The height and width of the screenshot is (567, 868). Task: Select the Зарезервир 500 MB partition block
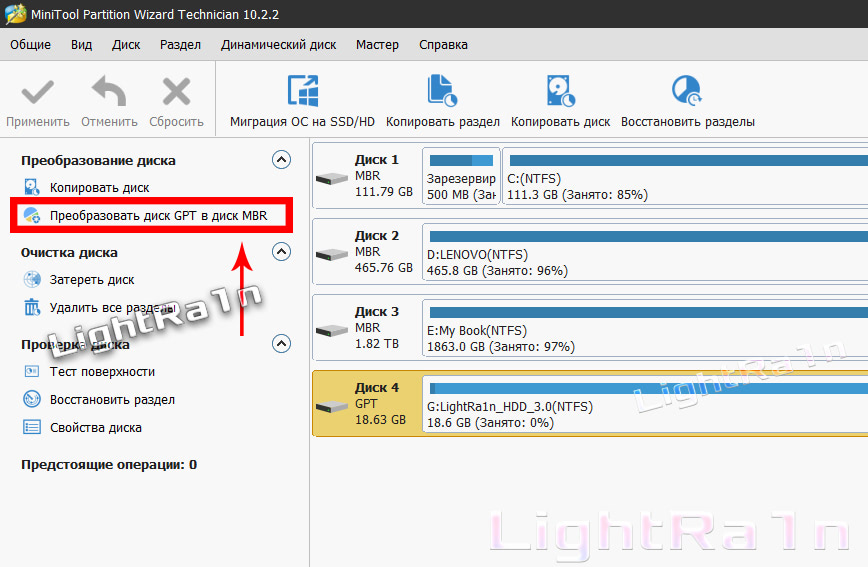[x=461, y=176]
